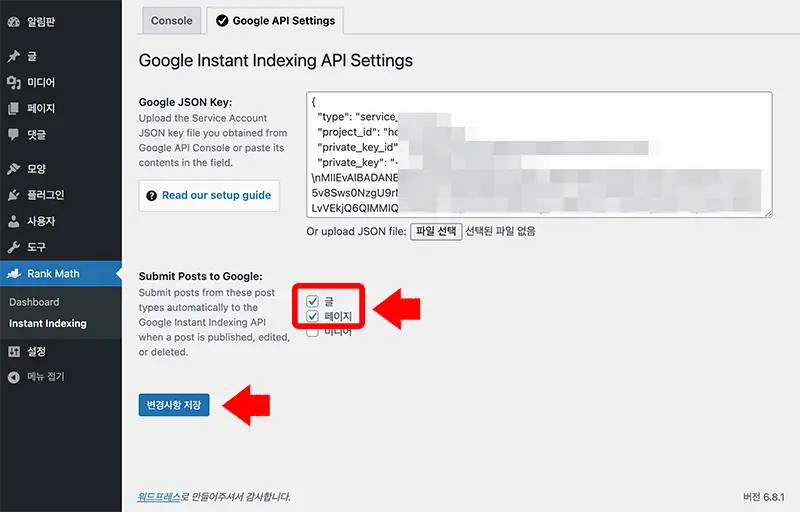Uncheck the 글 post type checkbox
800x512 pixels.
click(313, 301)
